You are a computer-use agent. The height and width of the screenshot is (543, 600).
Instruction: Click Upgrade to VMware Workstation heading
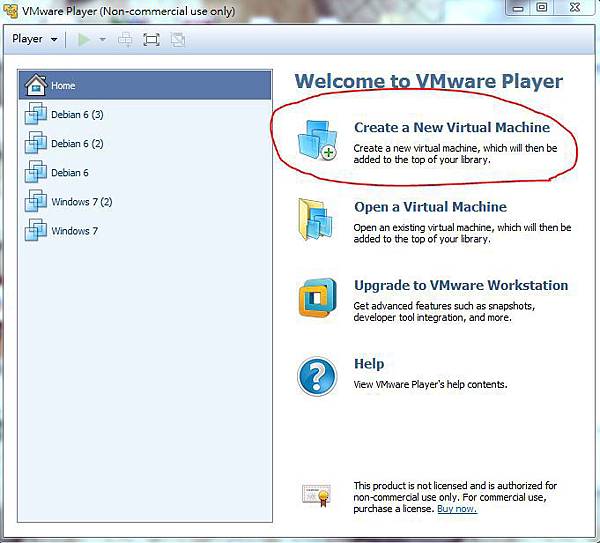pyautogui.click(x=461, y=285)
